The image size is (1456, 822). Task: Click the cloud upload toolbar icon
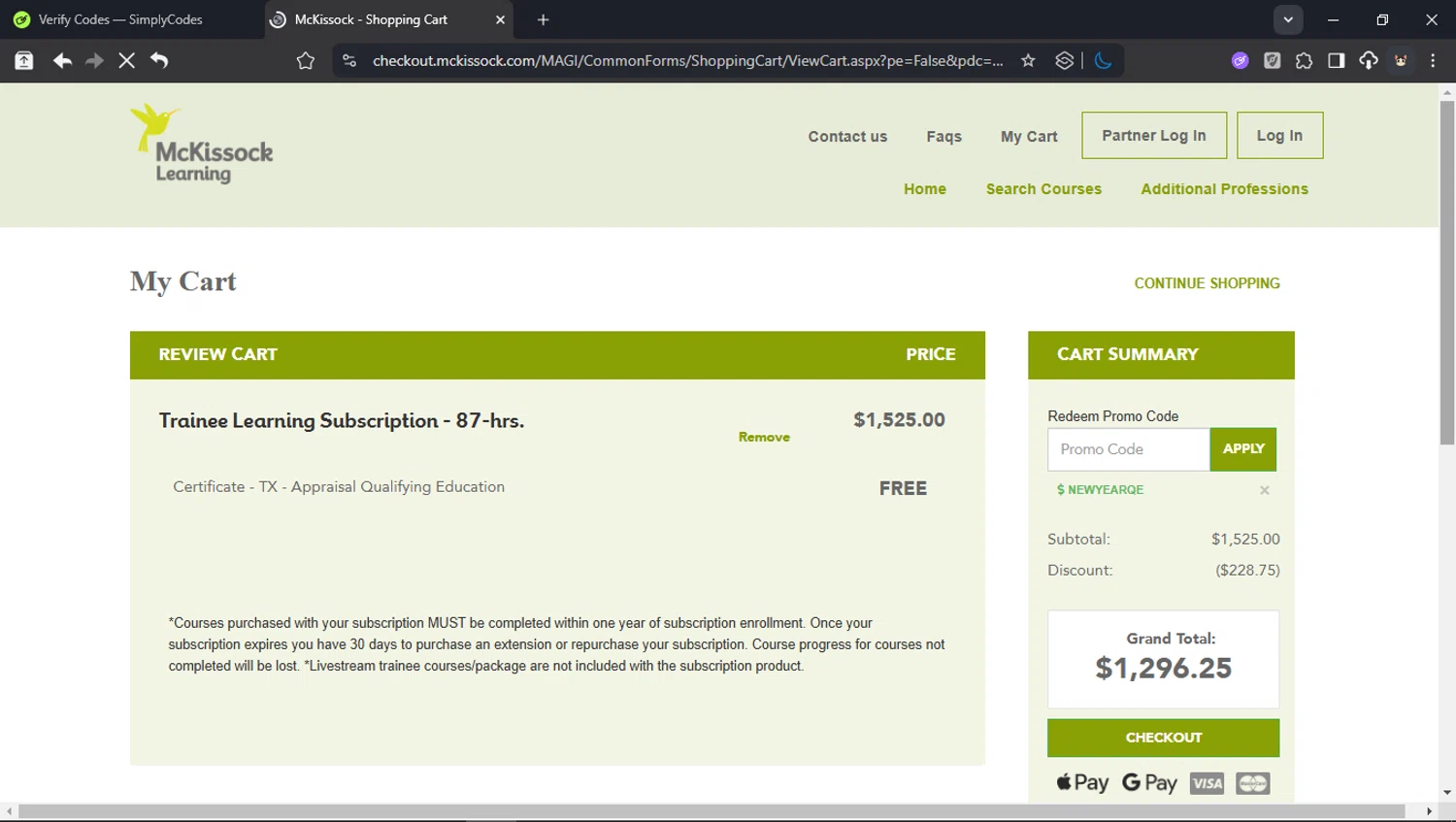[x=1368, y=60]
